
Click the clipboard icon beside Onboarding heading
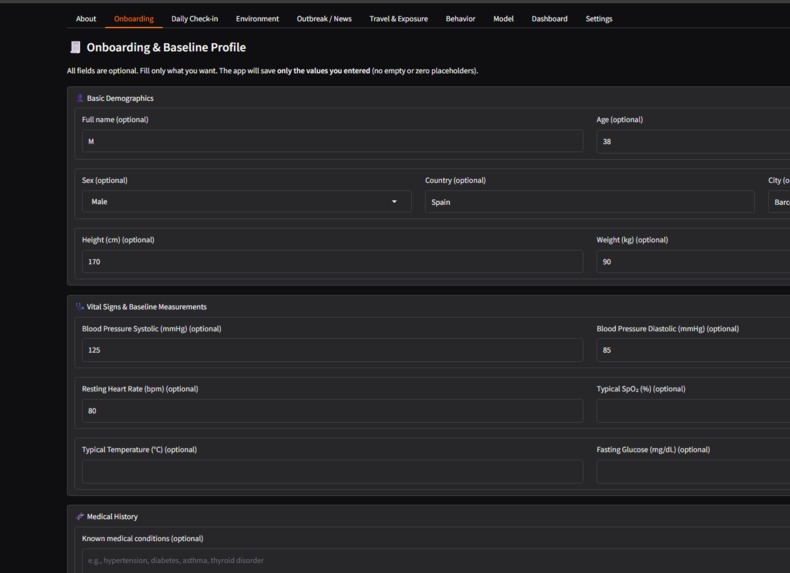pos(75,47)
